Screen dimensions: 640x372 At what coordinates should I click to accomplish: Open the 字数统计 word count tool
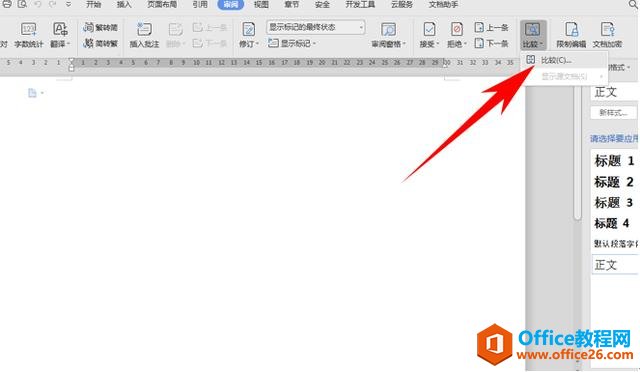click(x=29, y=35)
